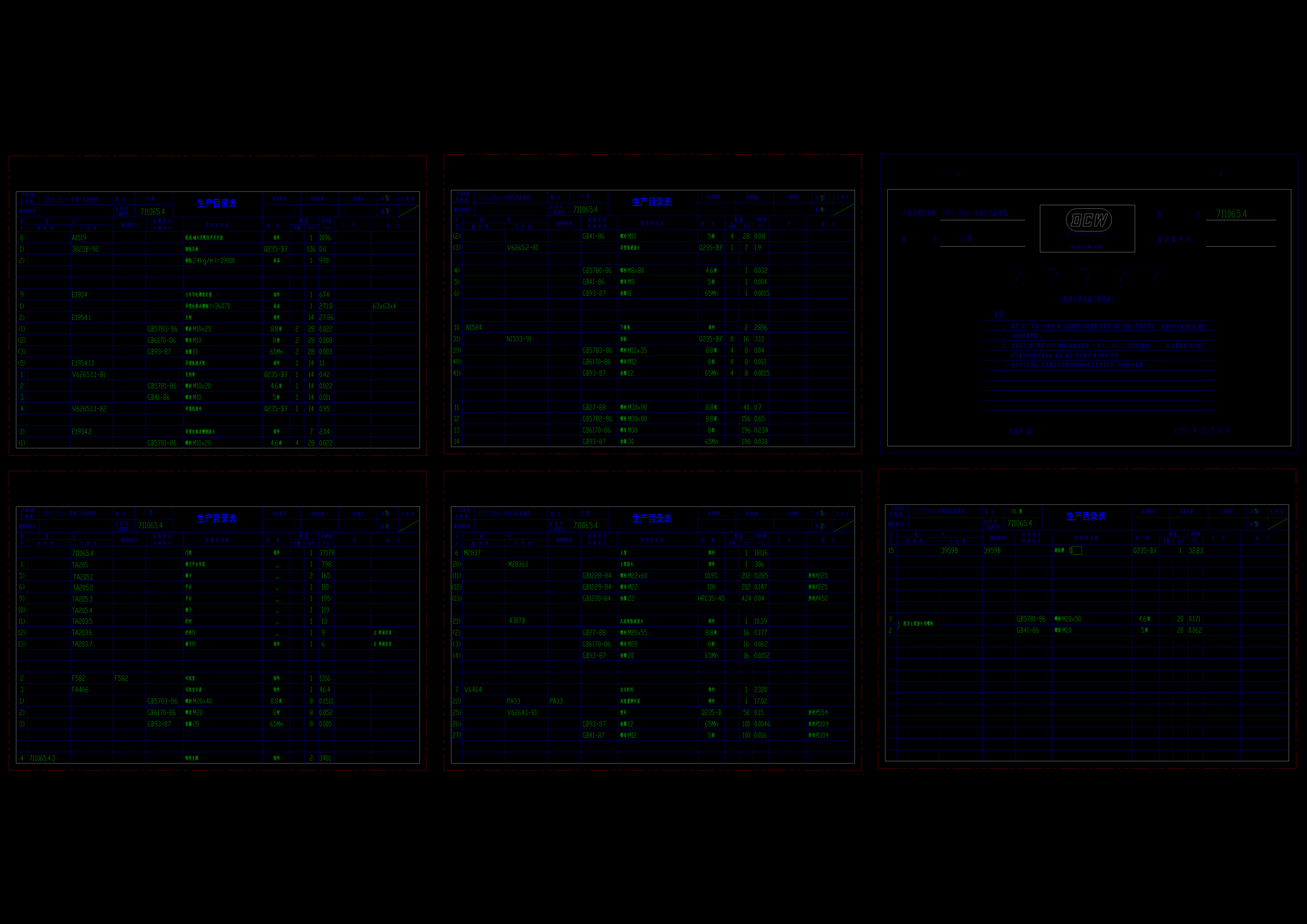Select drawing number E1954.1.1
The image size is (1307, 924).
(x=83, y=363)
